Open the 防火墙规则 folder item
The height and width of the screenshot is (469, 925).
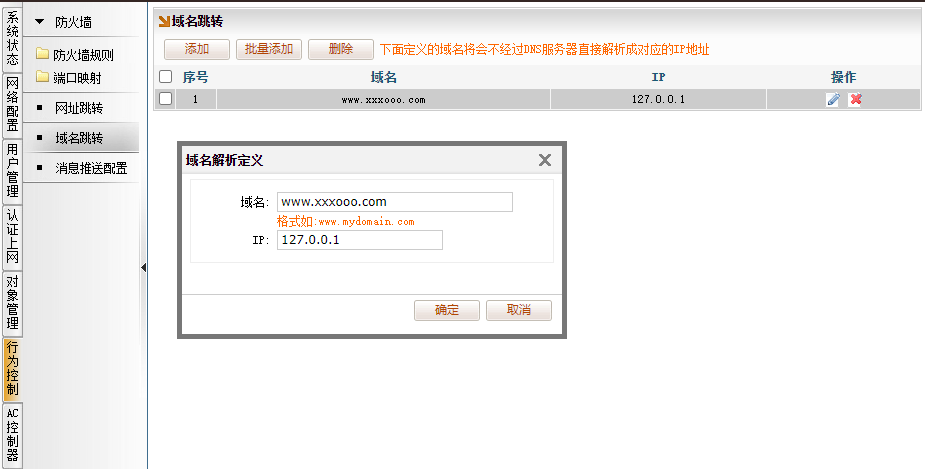pos(83,55)
